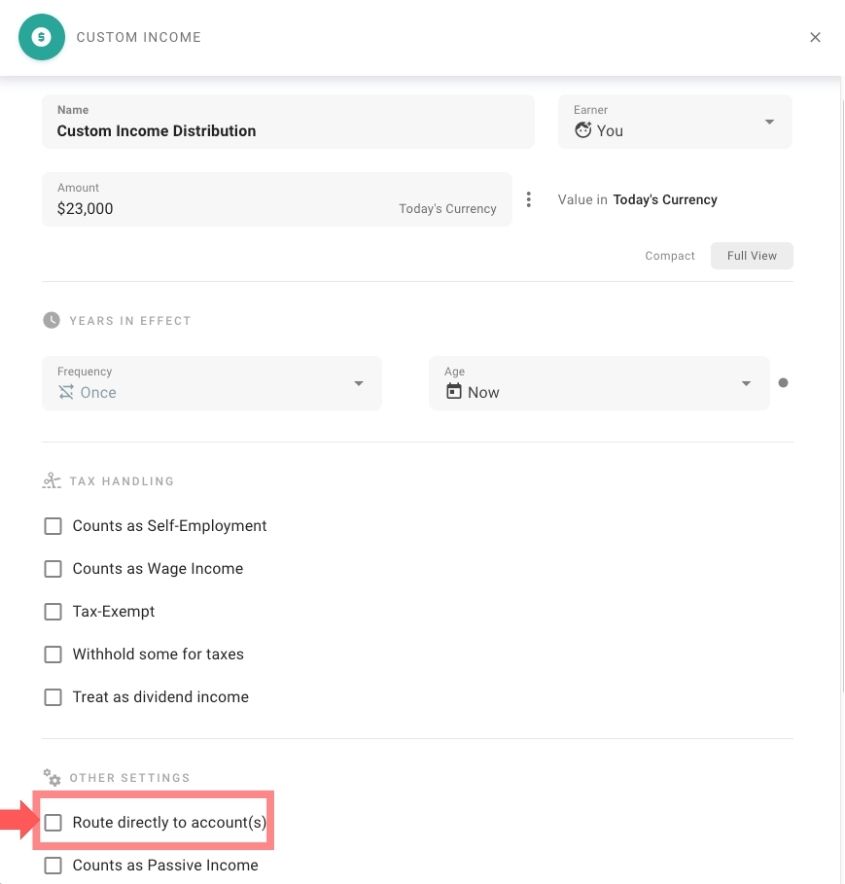845x884 pixels.
Task: Expand the Frequency dropdown showing Once
Action: 358,382
